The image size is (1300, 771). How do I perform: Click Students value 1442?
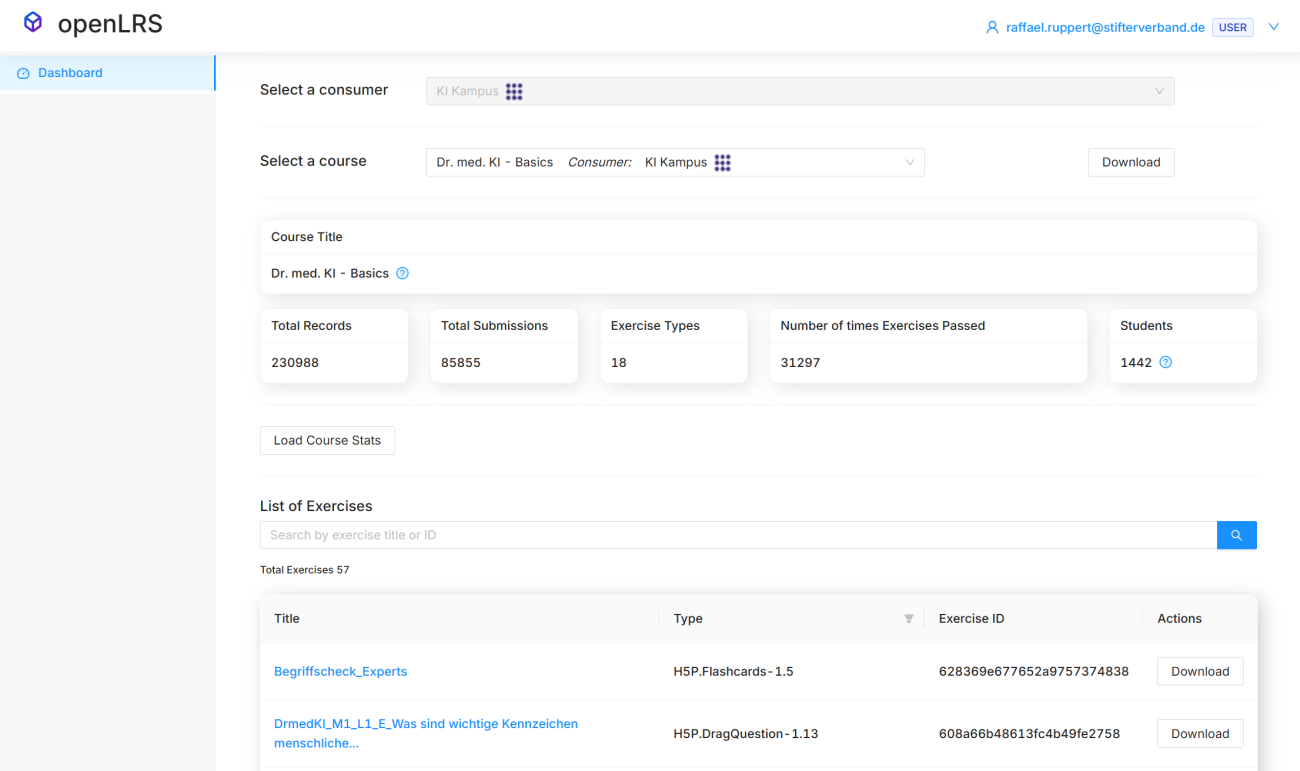coord(1136,362)
